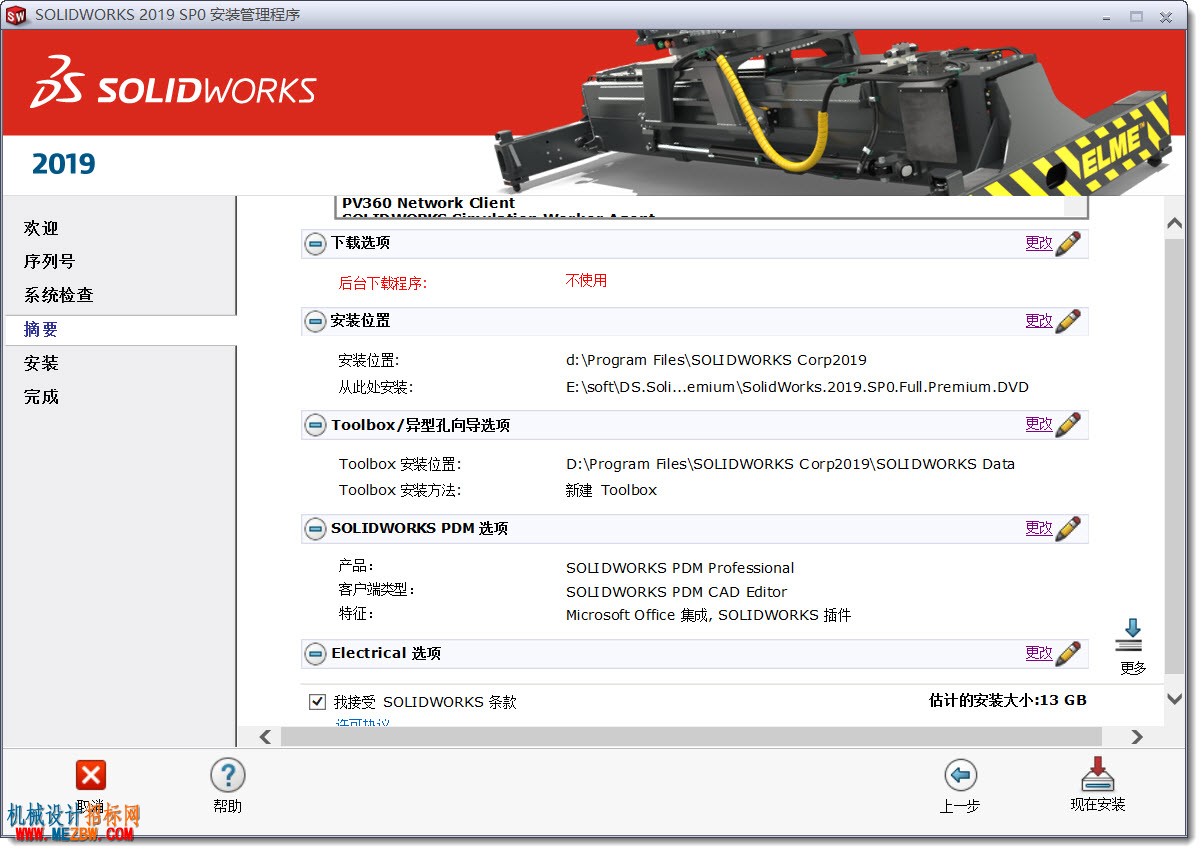Collapse the 下载选项 section
The height and width of the screenshot is (853, 1203).
[315, 243]
